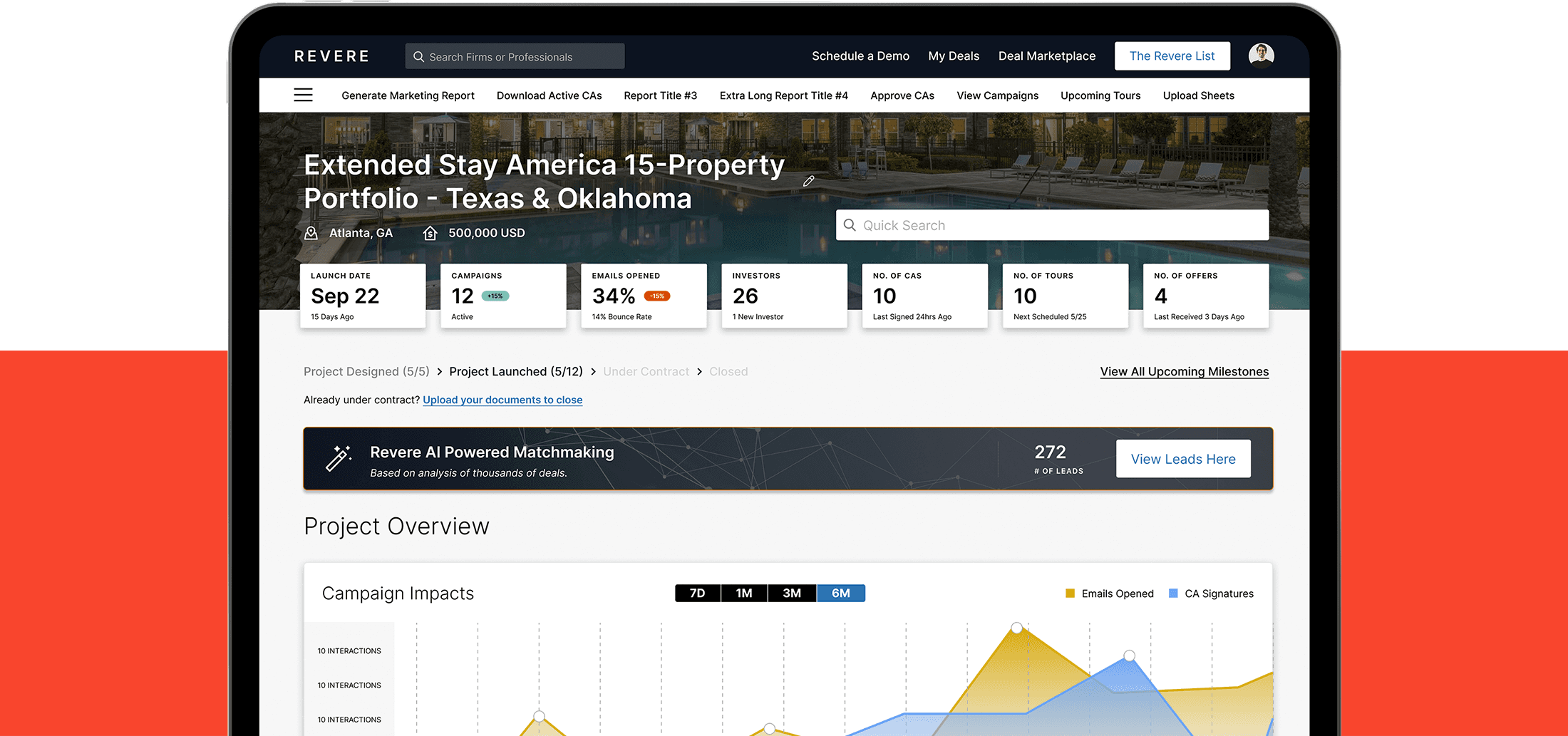Click the Emails Opened yellow legend swatch
Viewport: 1568px width, 736px height.
click(1070, 593)
